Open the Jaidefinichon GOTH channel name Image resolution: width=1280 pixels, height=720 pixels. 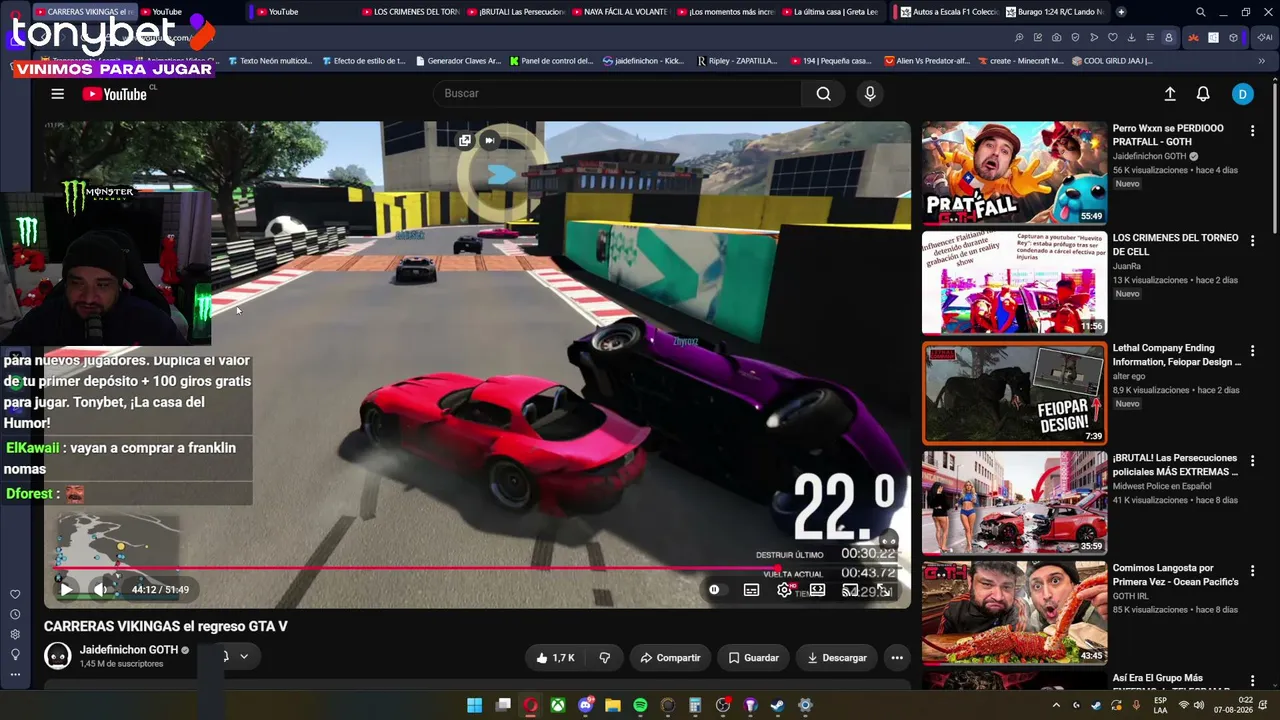click(x=129, y=650)
